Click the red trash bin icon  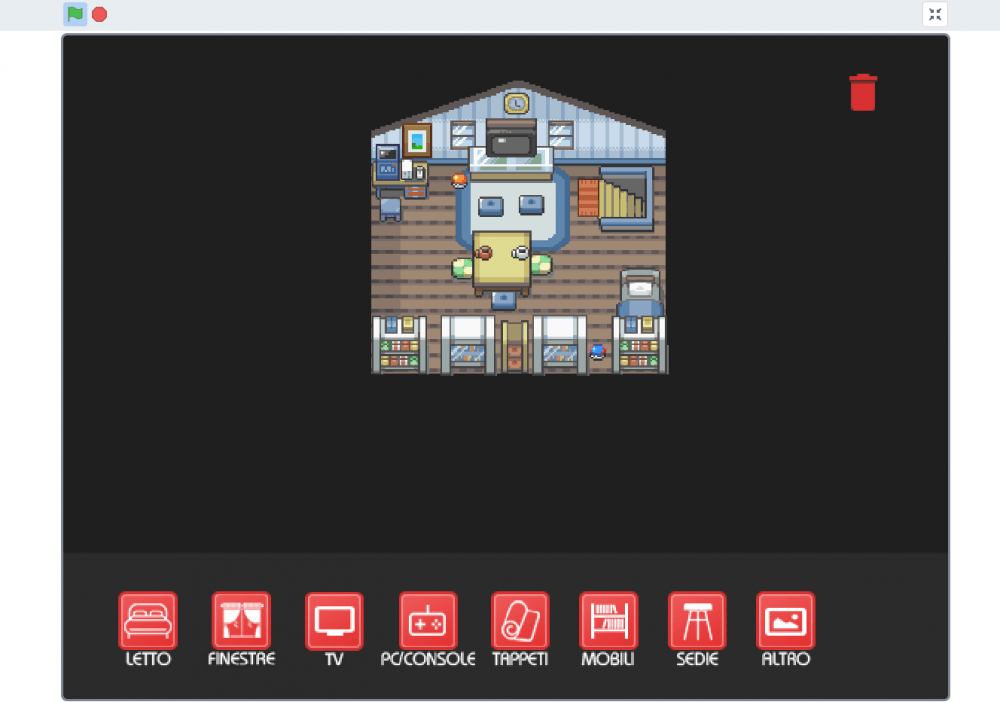(863, 92)
